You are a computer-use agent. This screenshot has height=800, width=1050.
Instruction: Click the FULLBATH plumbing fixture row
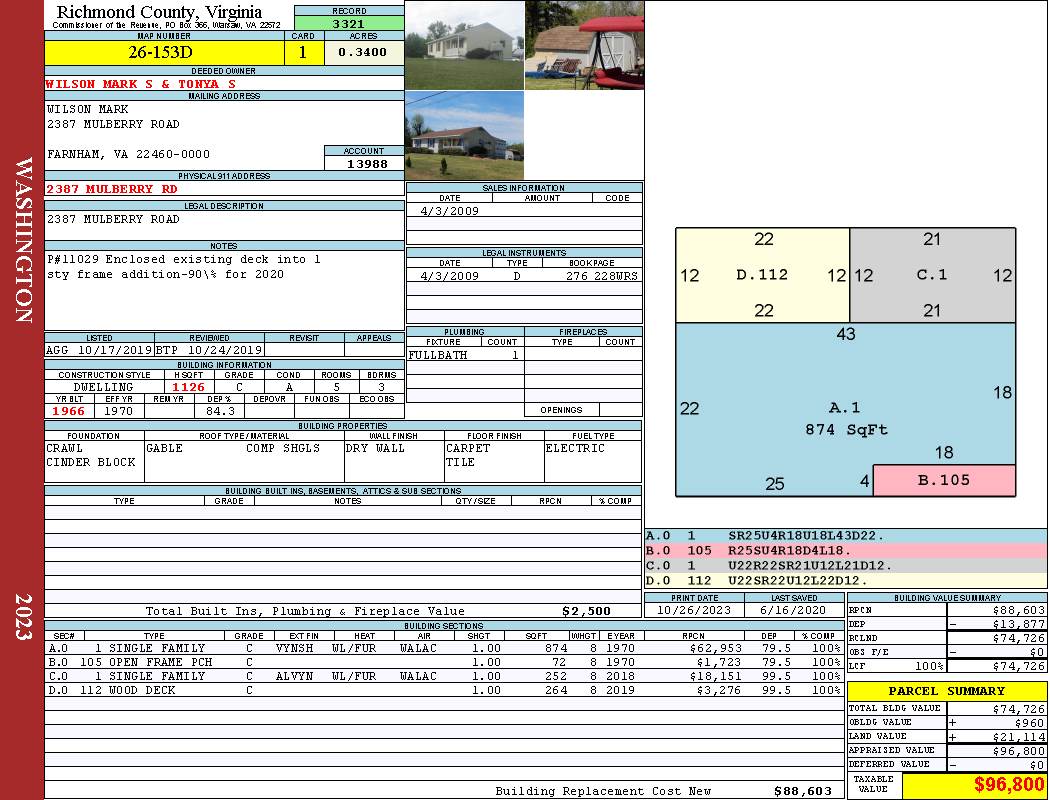(x=465, y=355)
